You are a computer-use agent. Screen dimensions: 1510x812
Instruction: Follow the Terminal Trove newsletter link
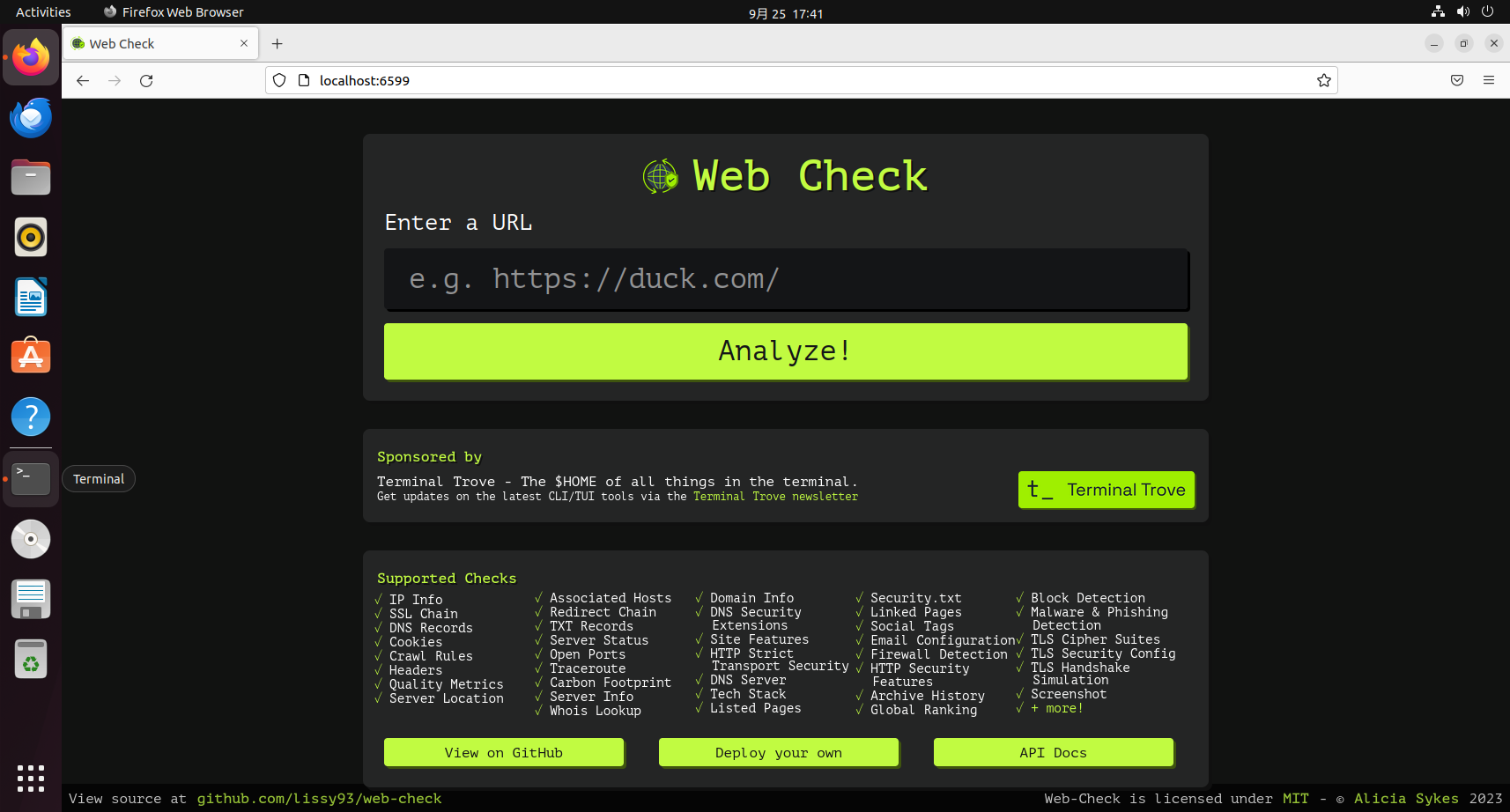pos(775,497)
